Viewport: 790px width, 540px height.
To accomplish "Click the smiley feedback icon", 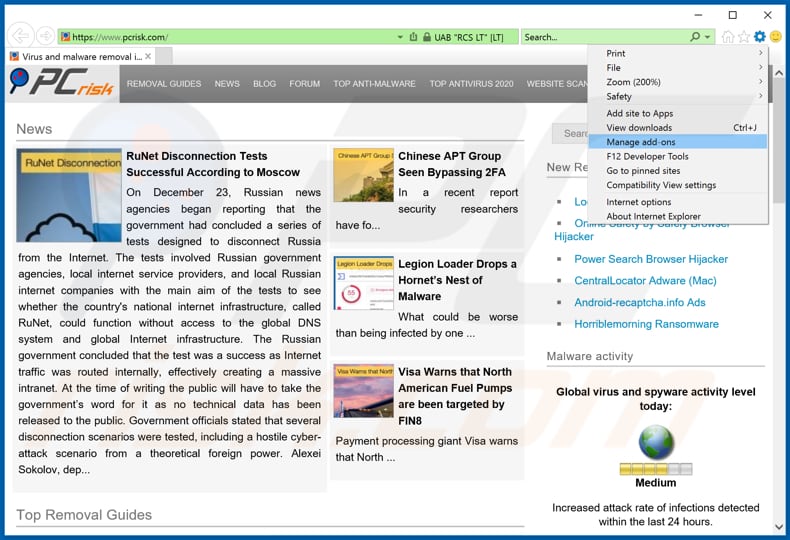I will point(775,37).
